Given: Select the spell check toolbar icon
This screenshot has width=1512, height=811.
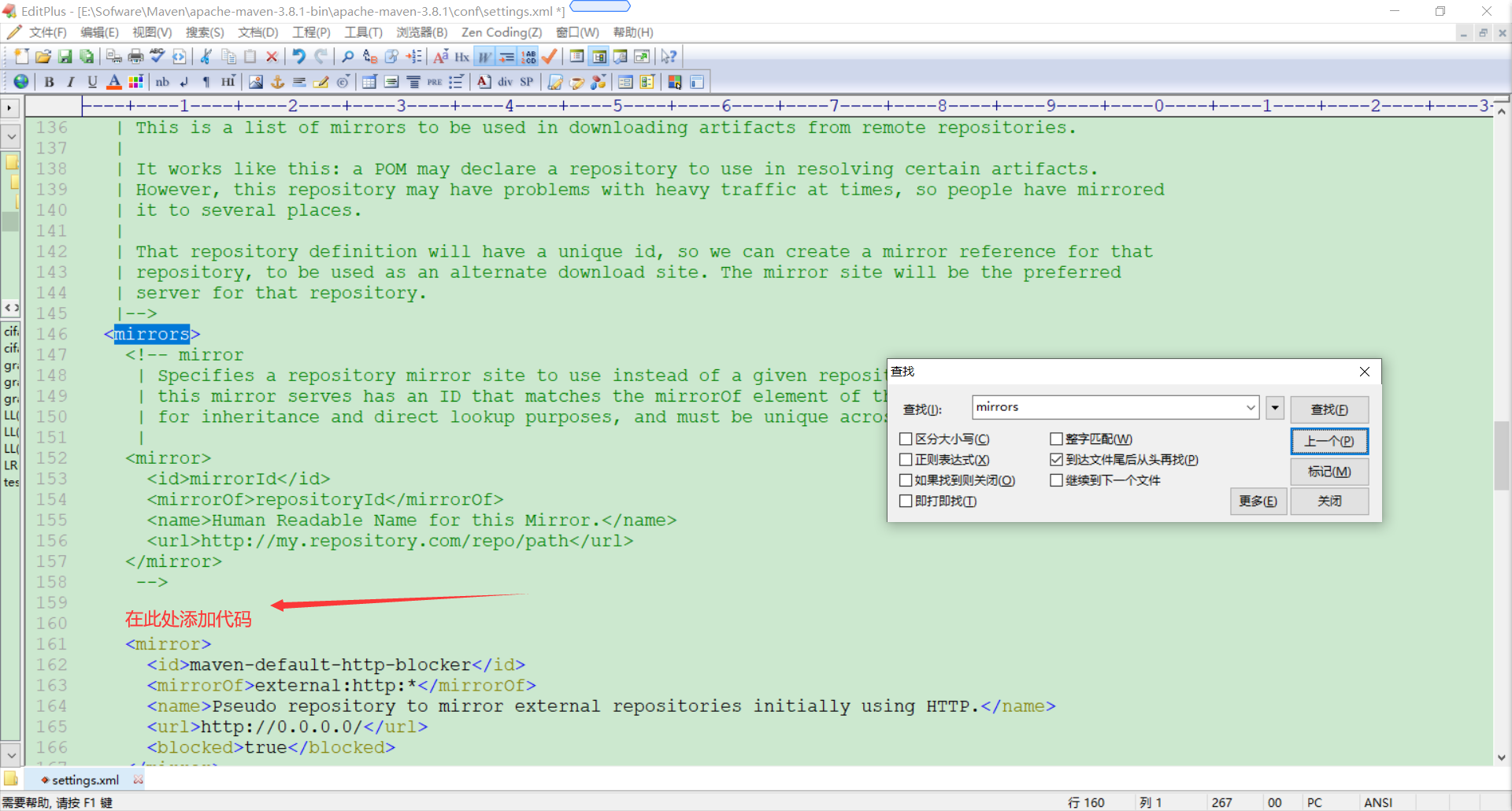Looking at the screenshot, I should 157,56.
